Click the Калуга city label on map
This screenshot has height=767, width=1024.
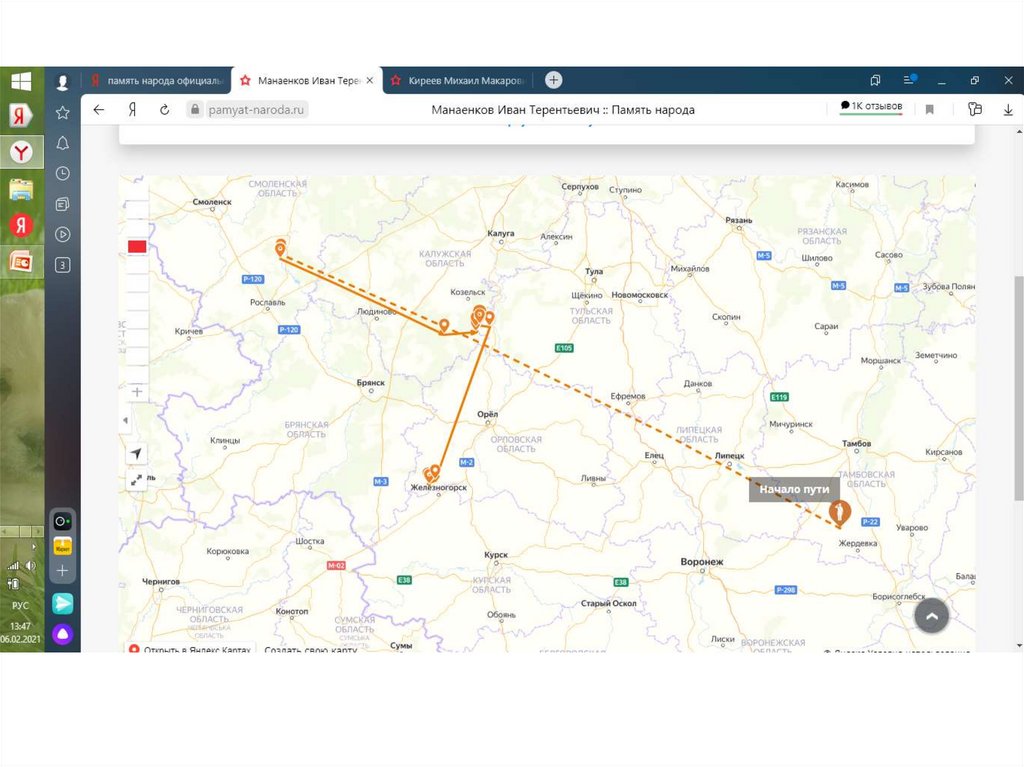click(x=501, y=233)
